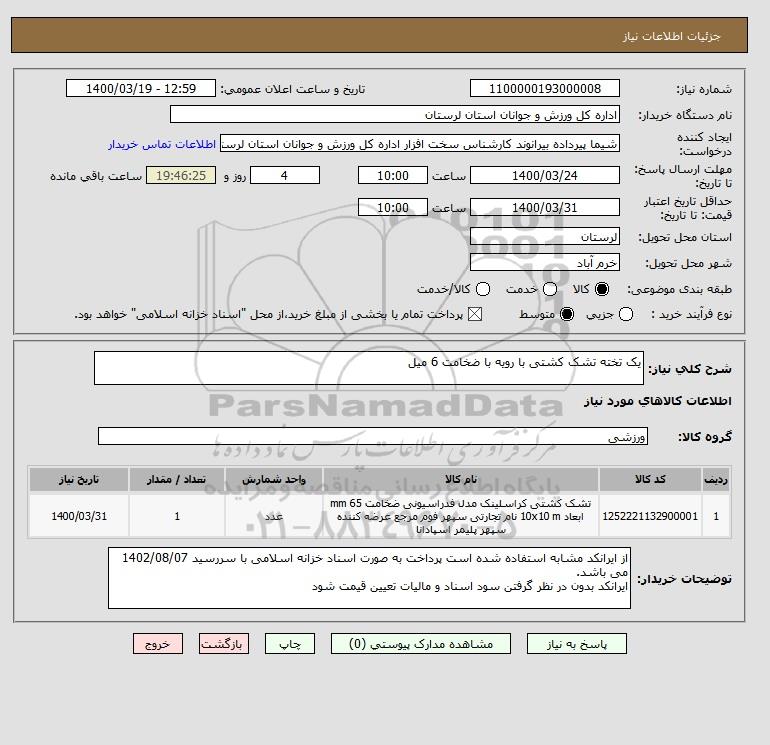The height and width of the screenshot is (745, 770).
Task: Toggle the Islamic treasury payment checkbox
Action: (x=475, y=314)
